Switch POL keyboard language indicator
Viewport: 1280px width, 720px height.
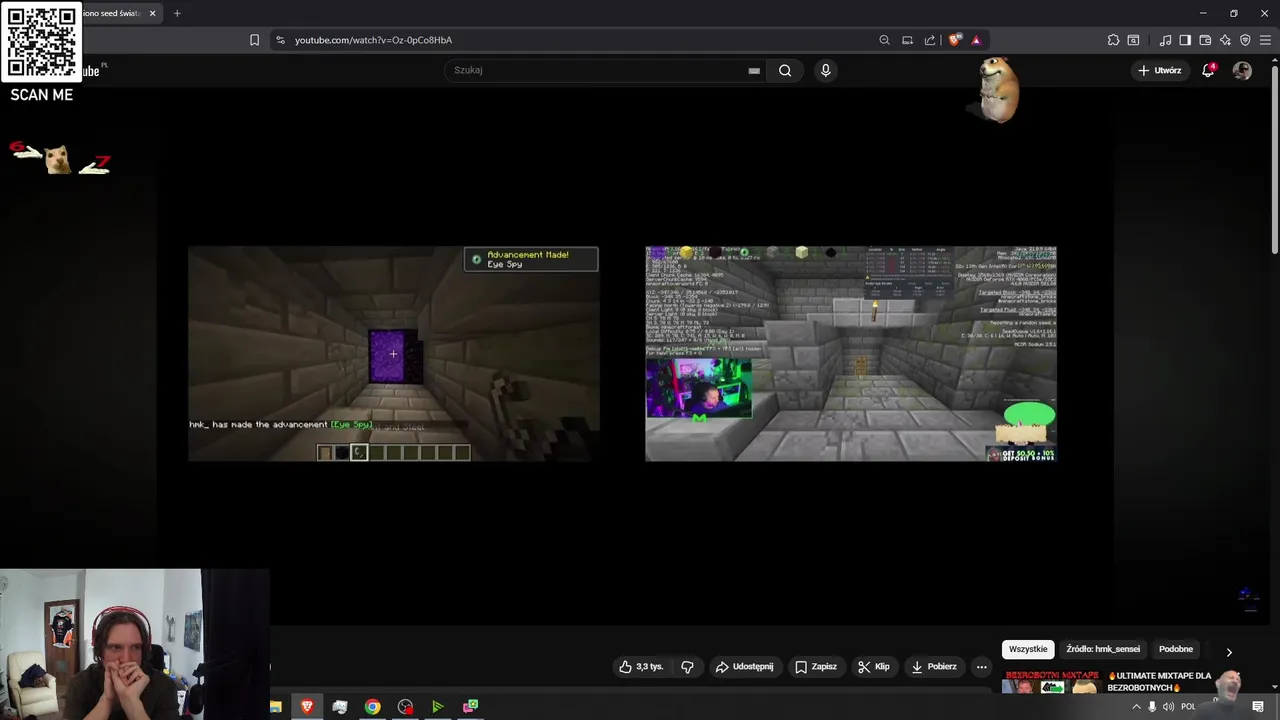pyautogui.click(x=1188, y=707)
